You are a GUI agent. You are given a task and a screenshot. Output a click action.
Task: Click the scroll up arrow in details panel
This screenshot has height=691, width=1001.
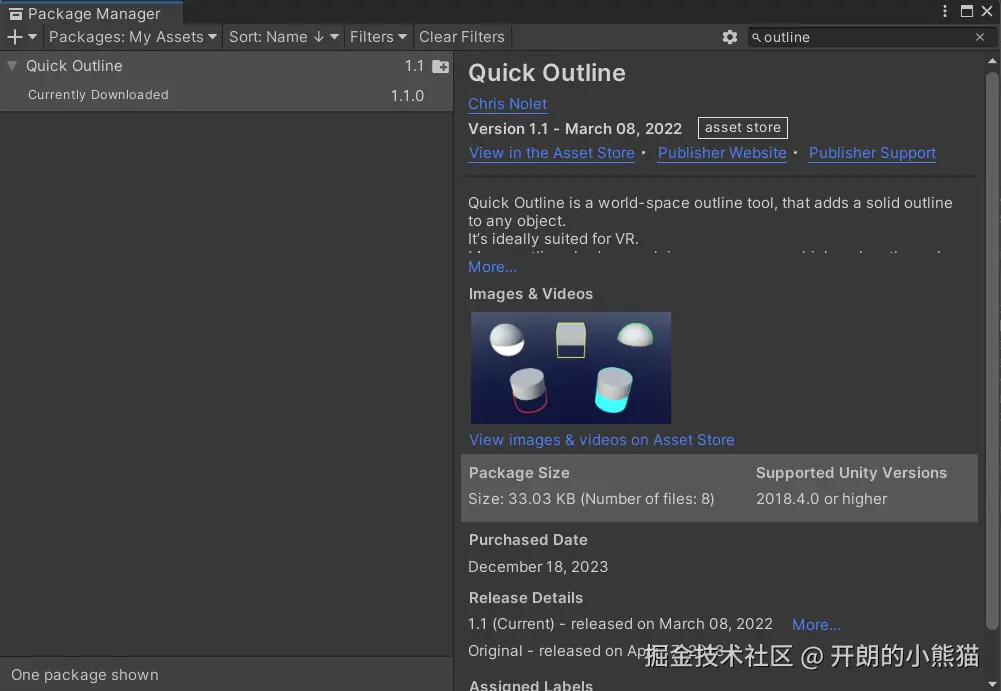(992, 61)
